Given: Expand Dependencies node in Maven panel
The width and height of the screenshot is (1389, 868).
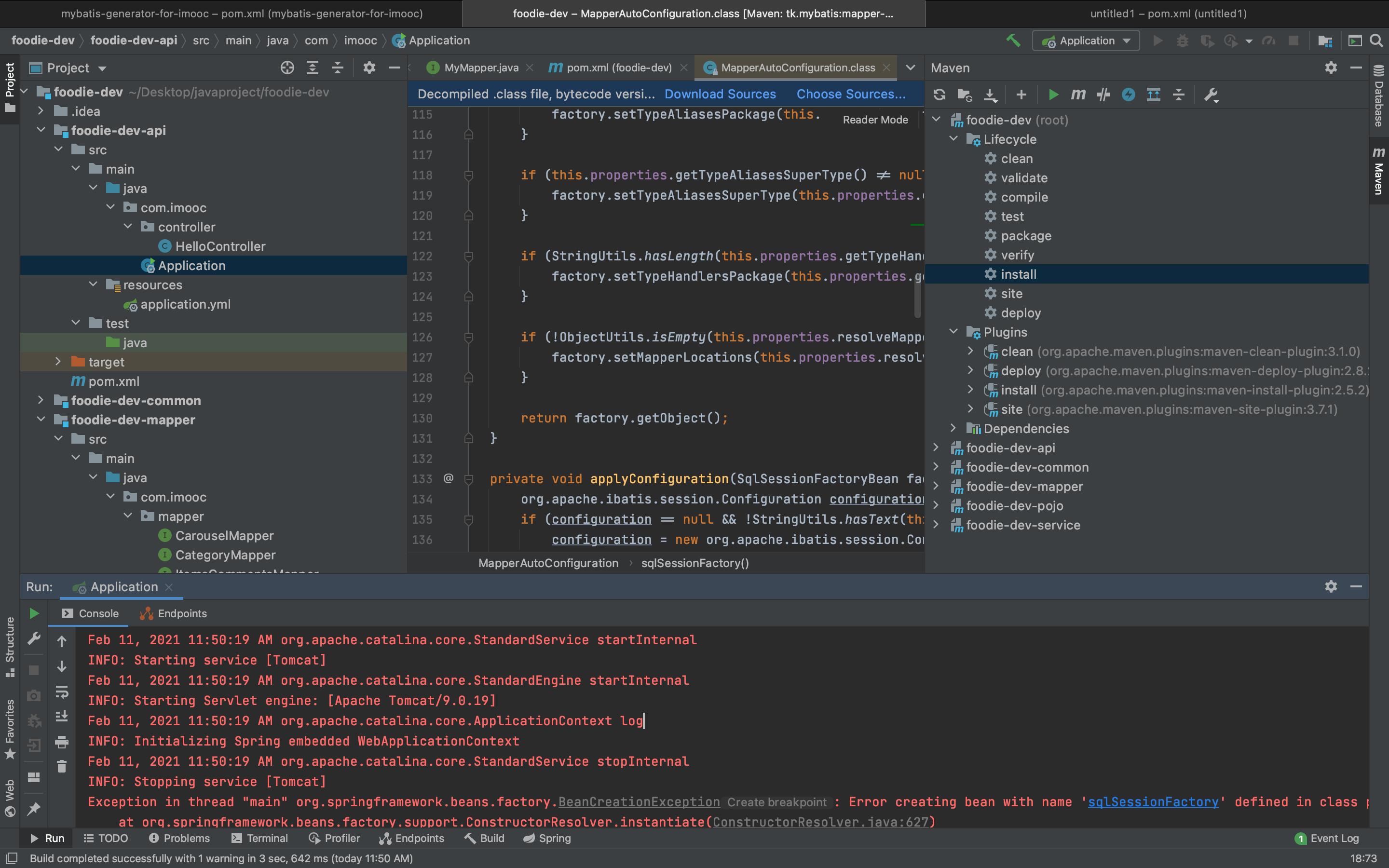Looking at the screenshot, I should point(953,428).
